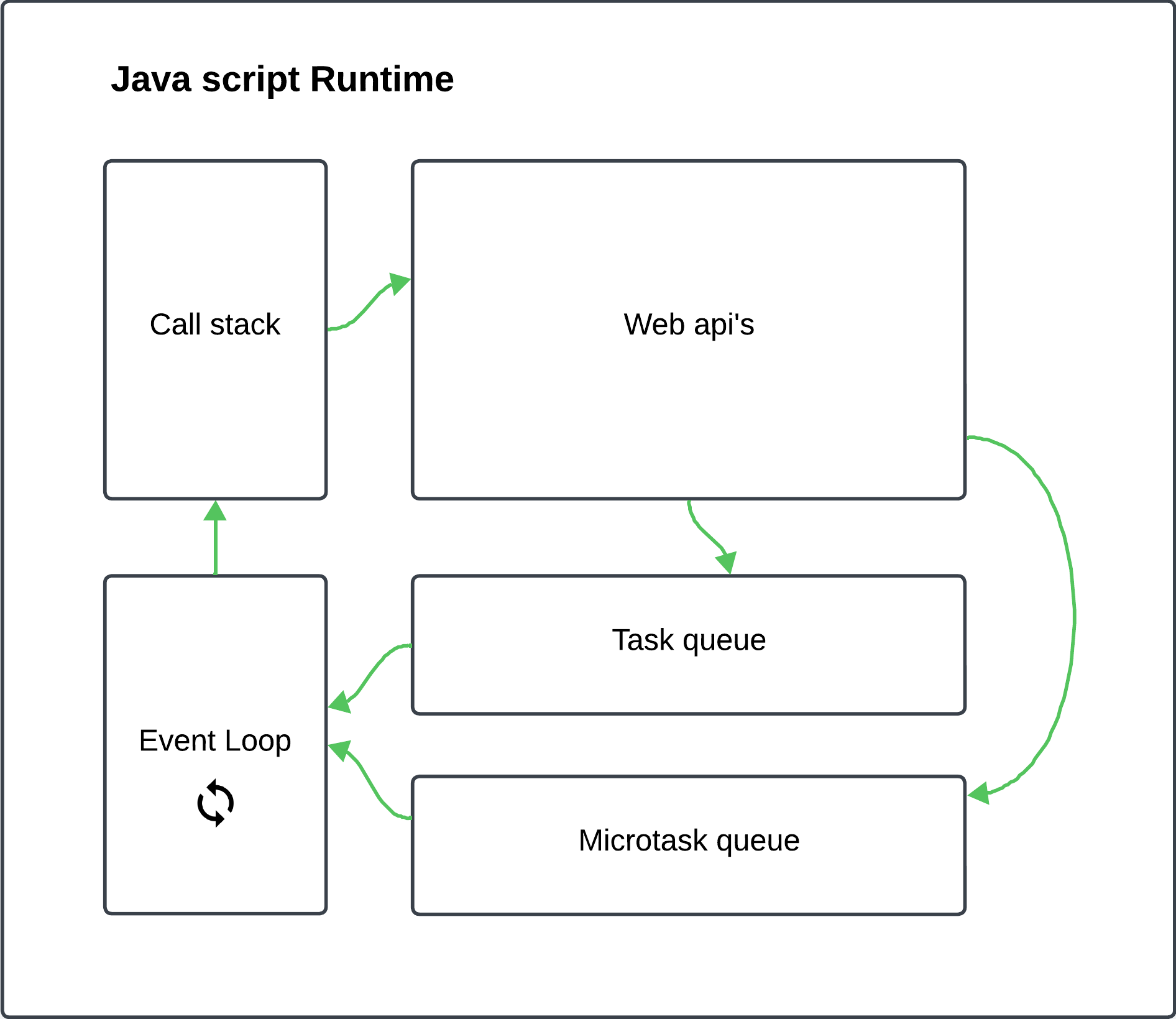This screenshot has width=1176, height=1019.
Task: Click arrowhead pointing from Call stack into Web api's
Action: tap(400, 283)
